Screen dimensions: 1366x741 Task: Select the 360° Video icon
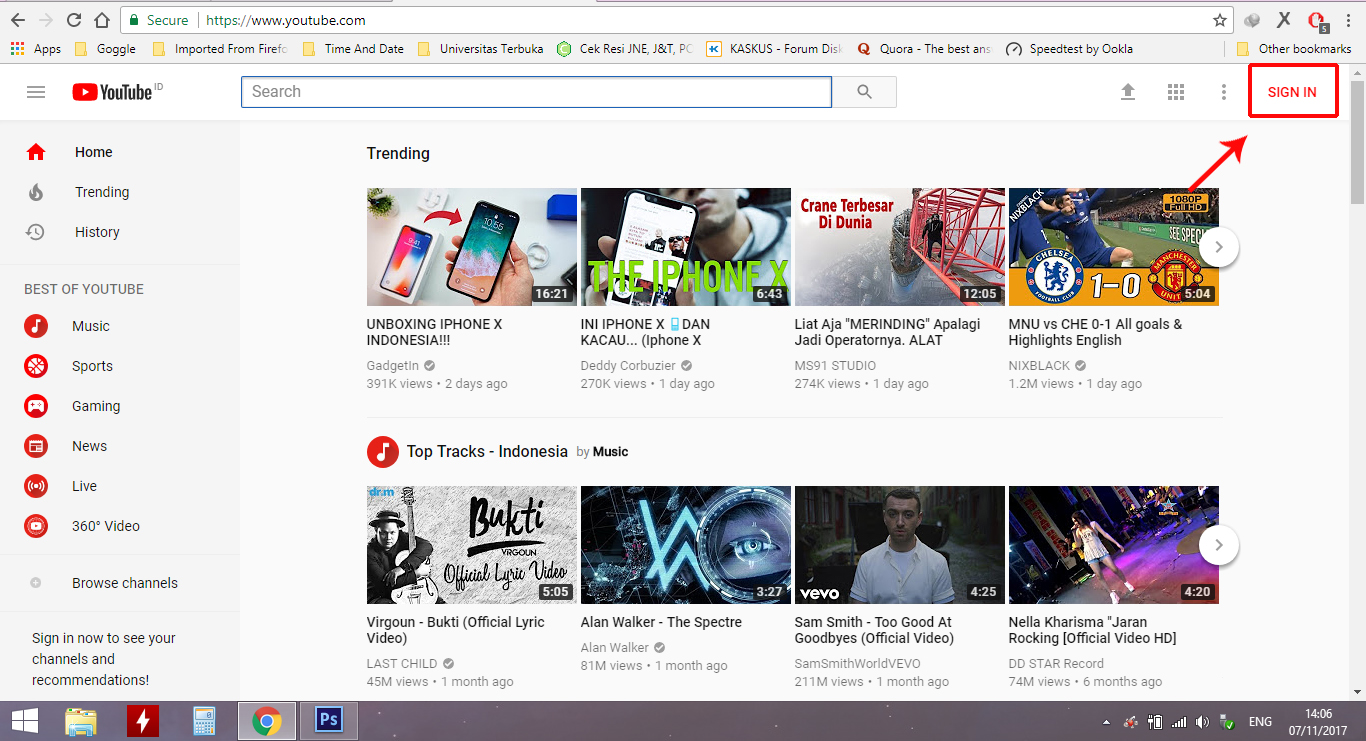click(36, 526)
